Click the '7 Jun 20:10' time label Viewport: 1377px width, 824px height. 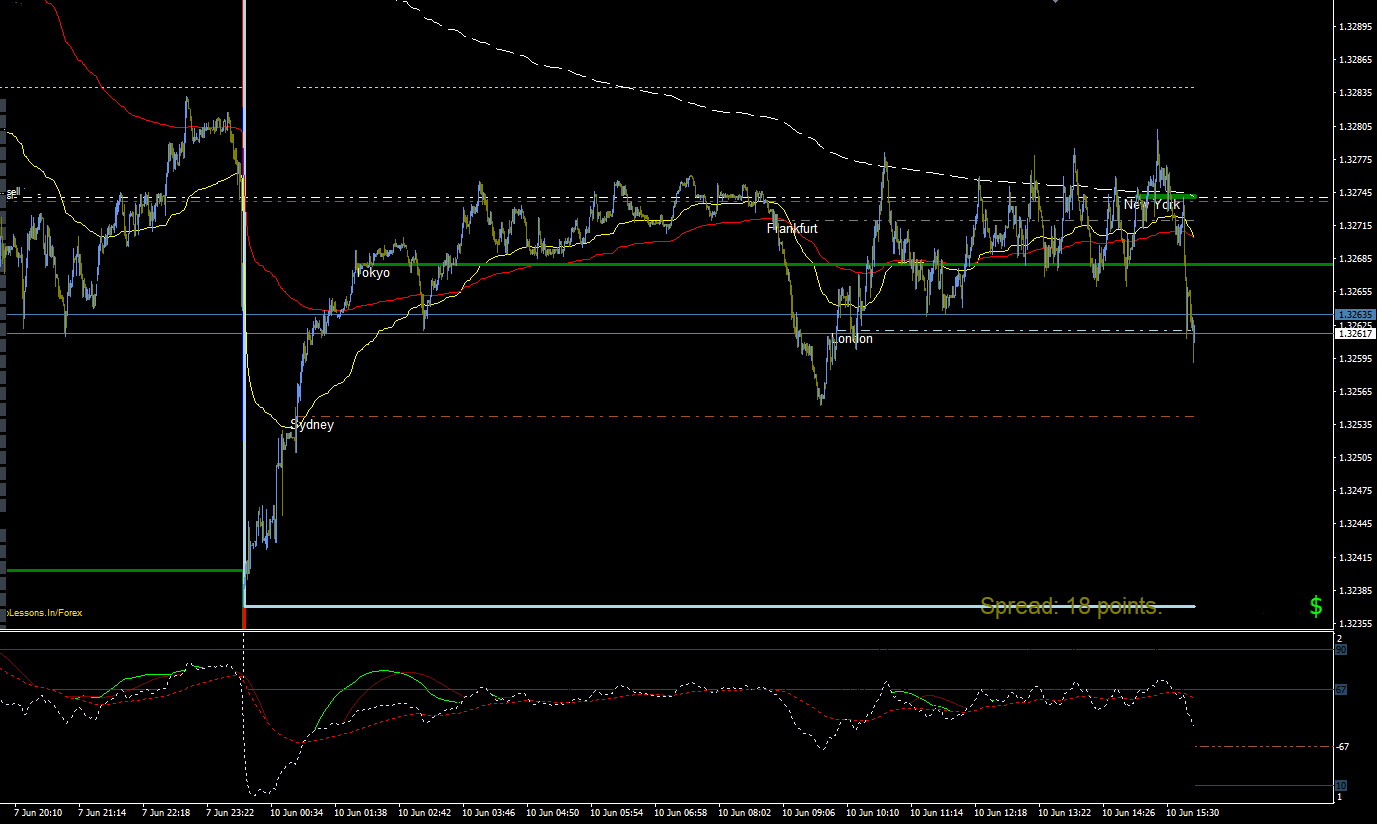(39, 813)
